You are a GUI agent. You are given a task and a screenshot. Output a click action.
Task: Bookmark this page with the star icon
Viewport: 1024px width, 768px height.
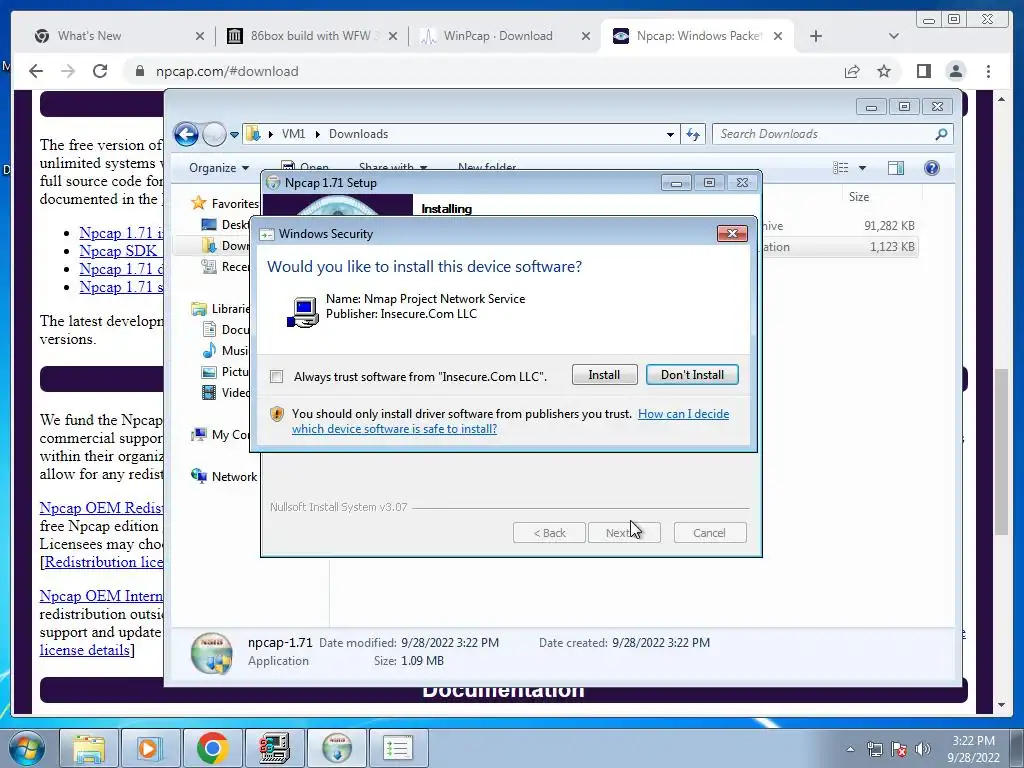tap(884, 71)
